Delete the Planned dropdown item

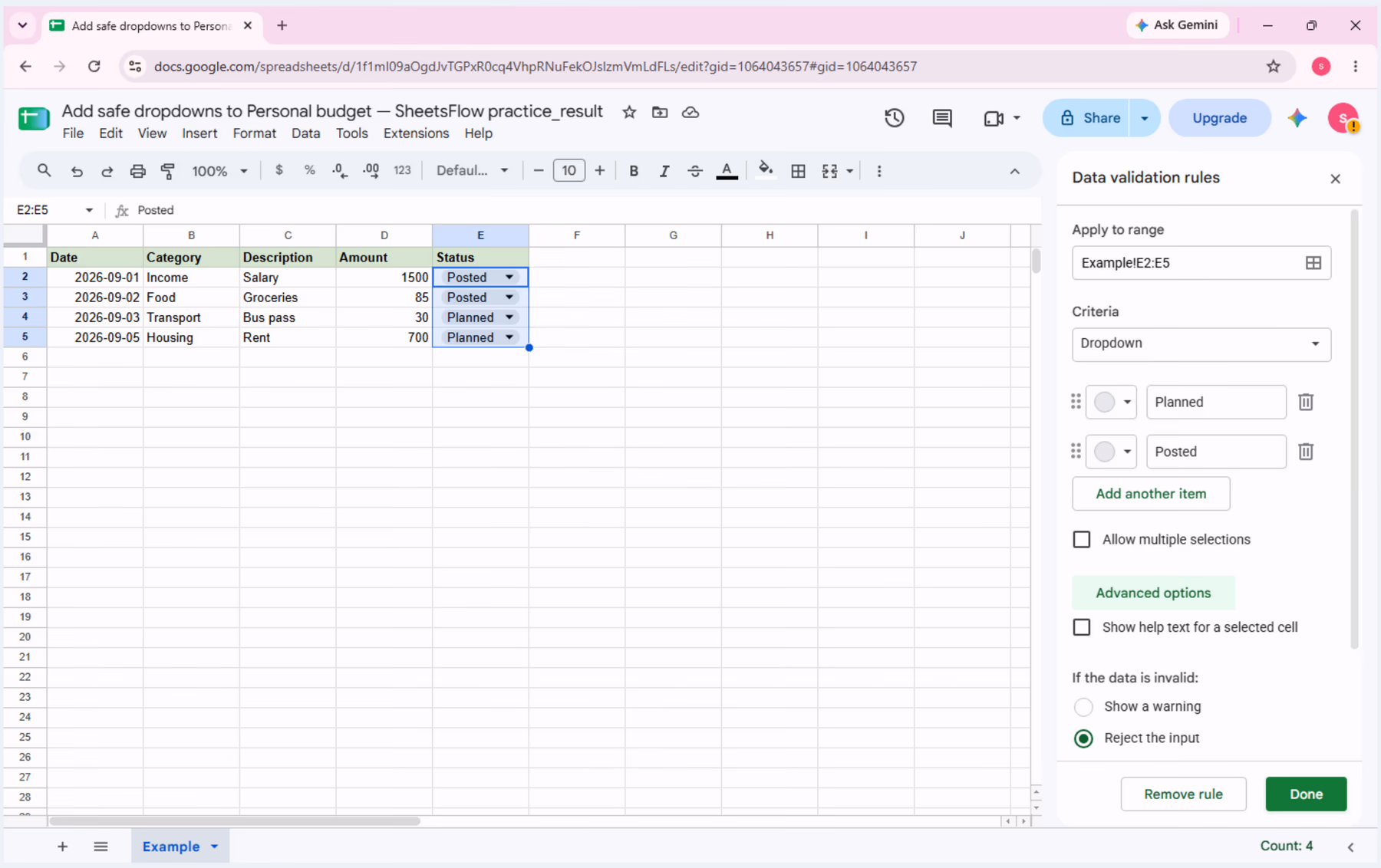[x=1306, y=402]
